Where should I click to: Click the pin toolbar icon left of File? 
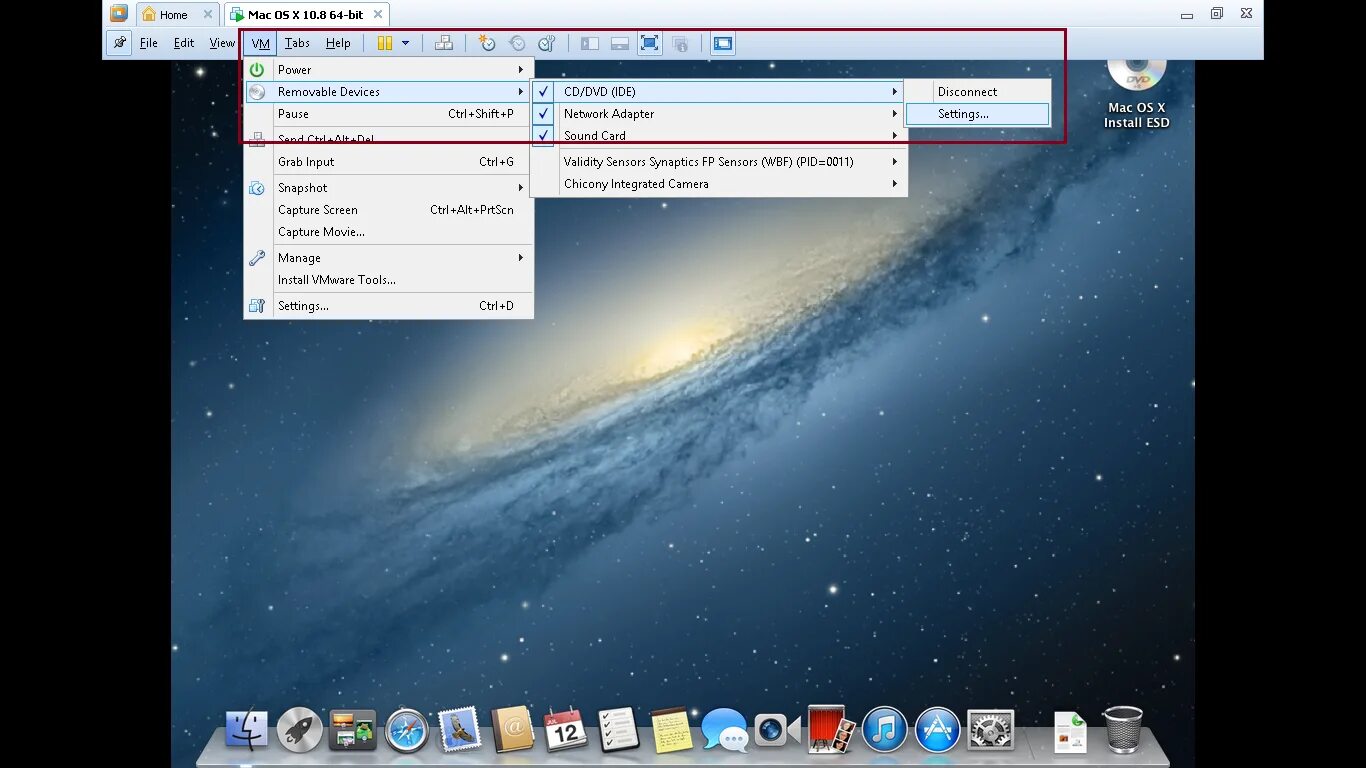[119, 43]
